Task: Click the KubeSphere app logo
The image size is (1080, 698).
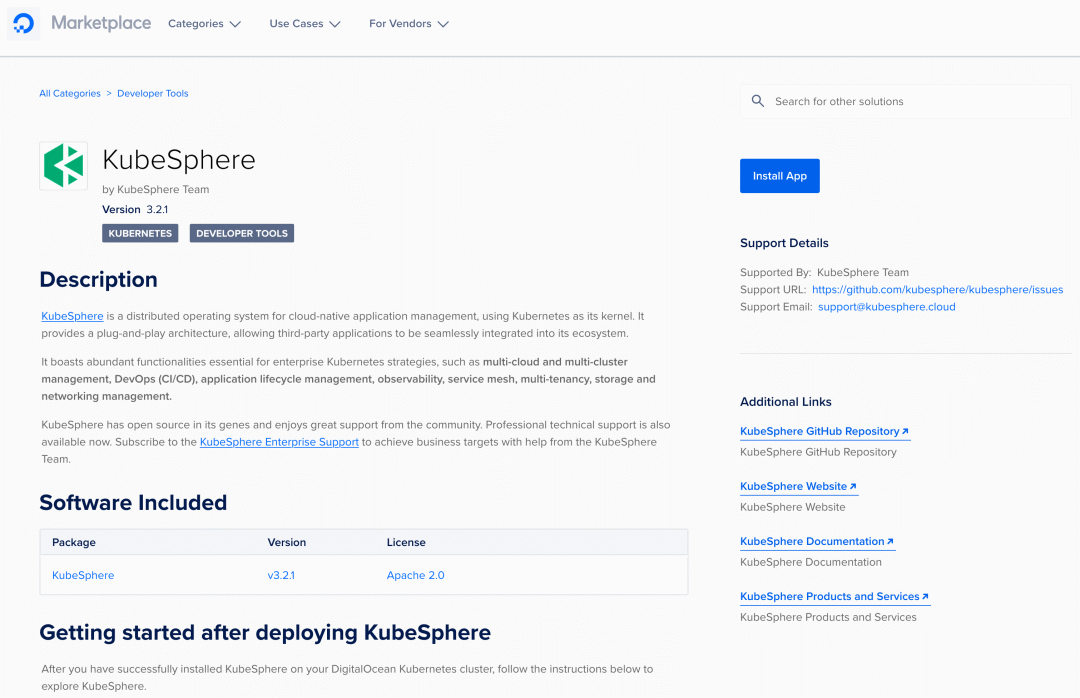Action: [63, 165]
